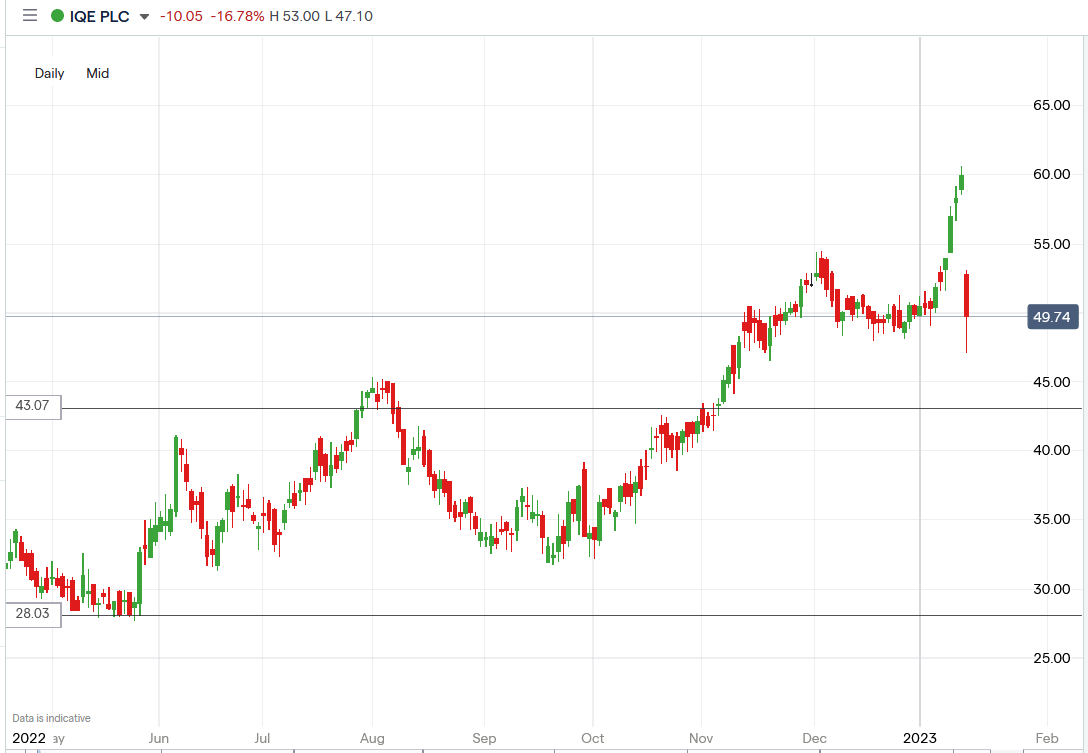Screen dimensions: 1088x753
Task: Click the Aug date axis label
Action: coord(372,738)
